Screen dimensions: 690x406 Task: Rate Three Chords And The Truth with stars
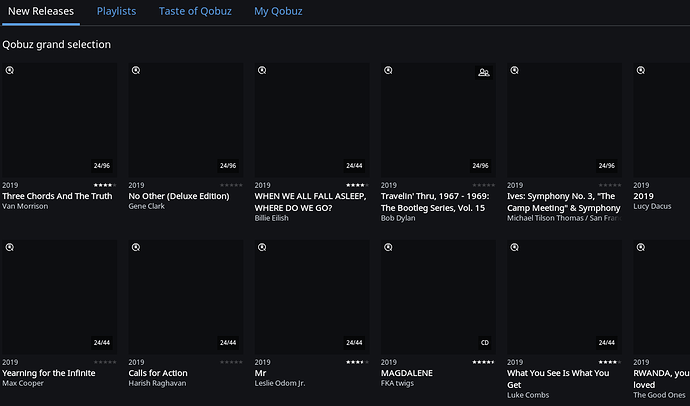coord(105,185)
